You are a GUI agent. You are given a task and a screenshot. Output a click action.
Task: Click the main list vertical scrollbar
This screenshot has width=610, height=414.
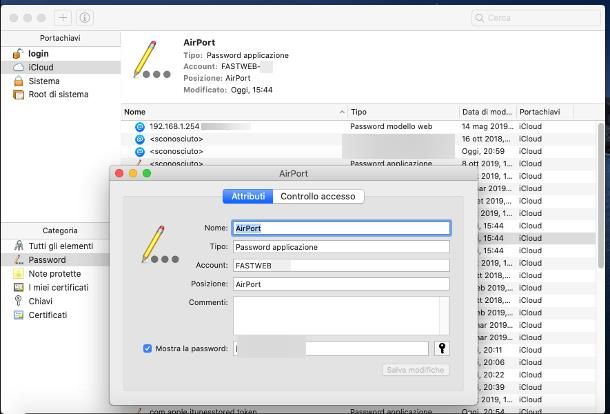click(601, 195)
